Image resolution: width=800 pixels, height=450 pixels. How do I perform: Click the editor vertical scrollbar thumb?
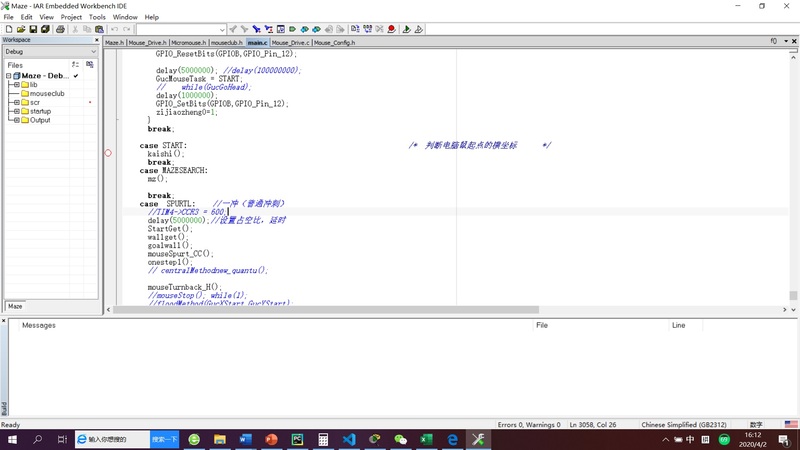coord(793,295)
